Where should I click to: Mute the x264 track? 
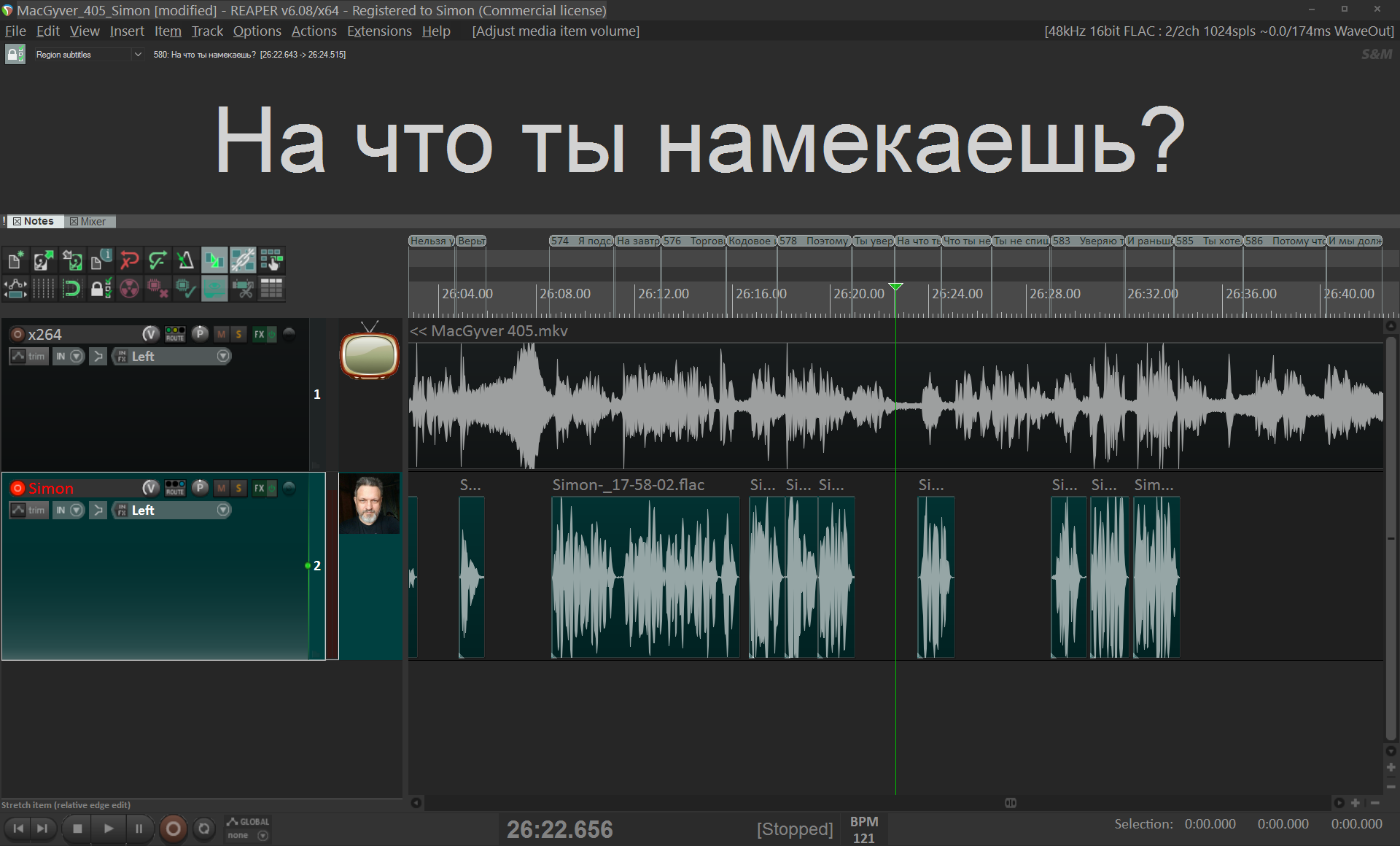point(221,334)
